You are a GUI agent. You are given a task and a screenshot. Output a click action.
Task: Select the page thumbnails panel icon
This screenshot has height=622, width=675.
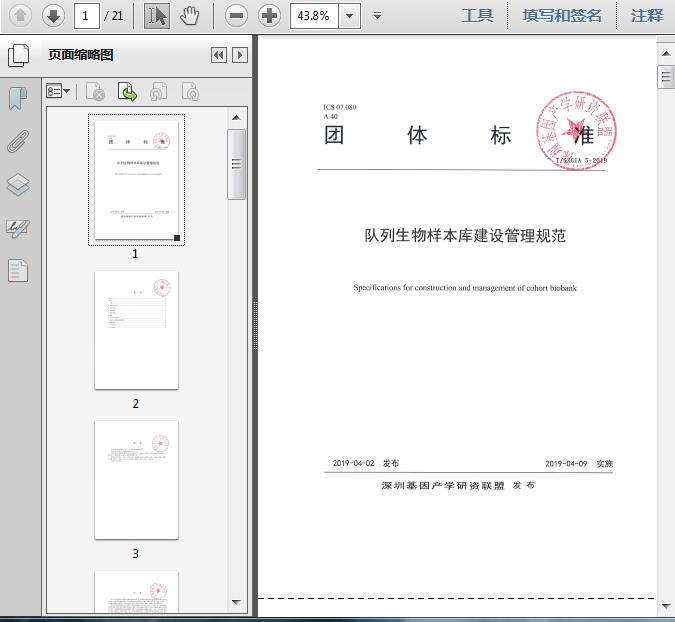point(19,56)
